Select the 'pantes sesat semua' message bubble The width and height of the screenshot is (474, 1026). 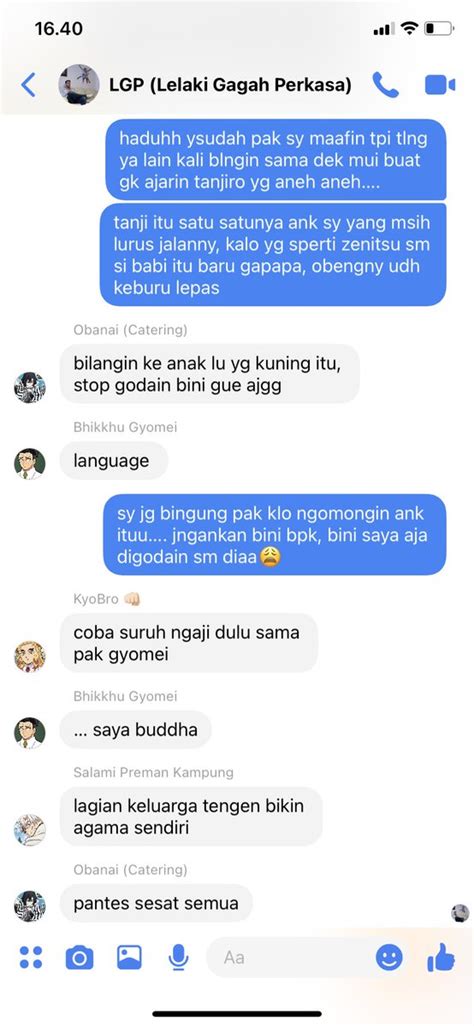(x=156, y=904)
